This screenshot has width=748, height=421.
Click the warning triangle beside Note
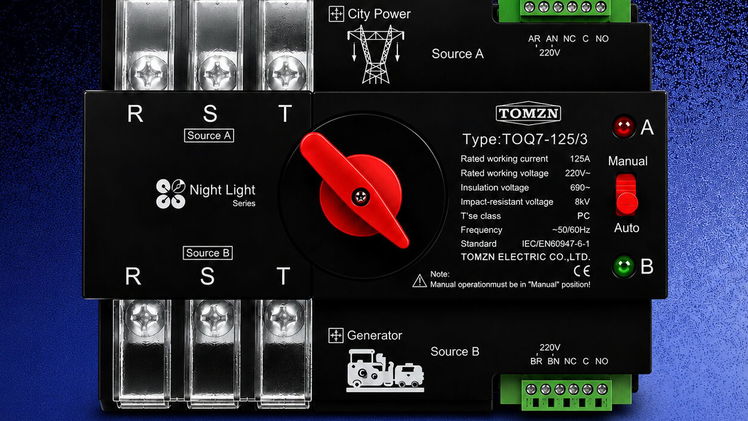tap(419, 281)
